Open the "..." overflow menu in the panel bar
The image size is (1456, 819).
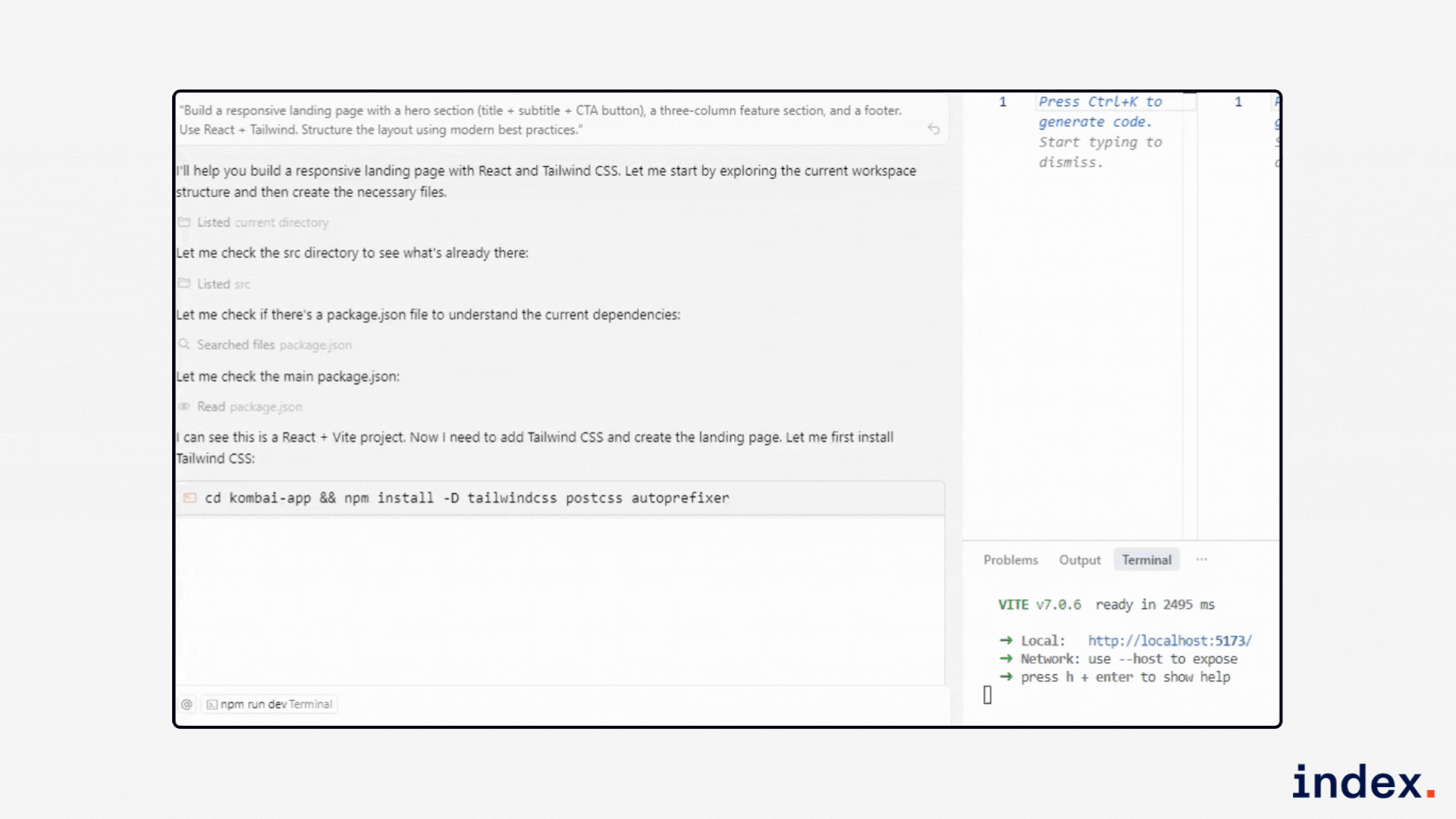(1201, 559)
